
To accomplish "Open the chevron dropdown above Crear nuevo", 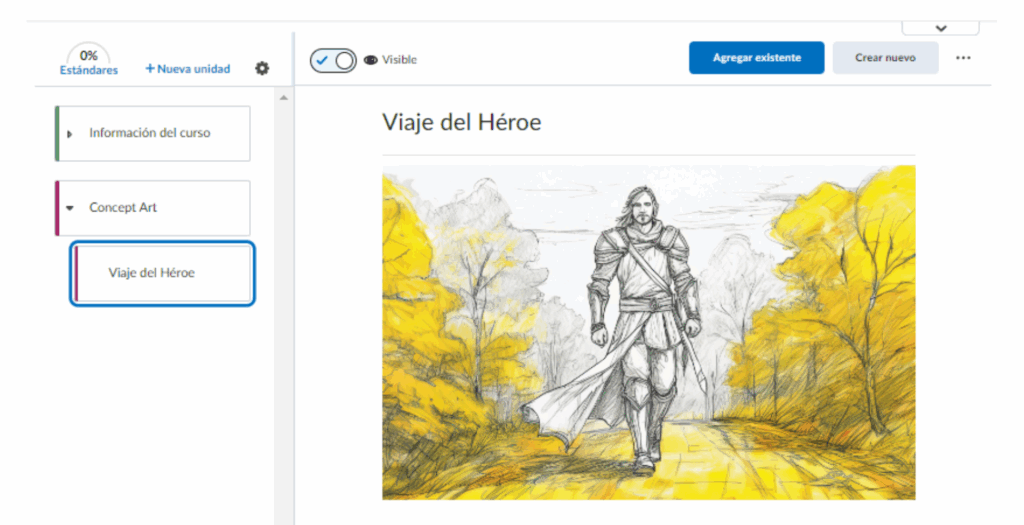I will click(x=940, y=28).
